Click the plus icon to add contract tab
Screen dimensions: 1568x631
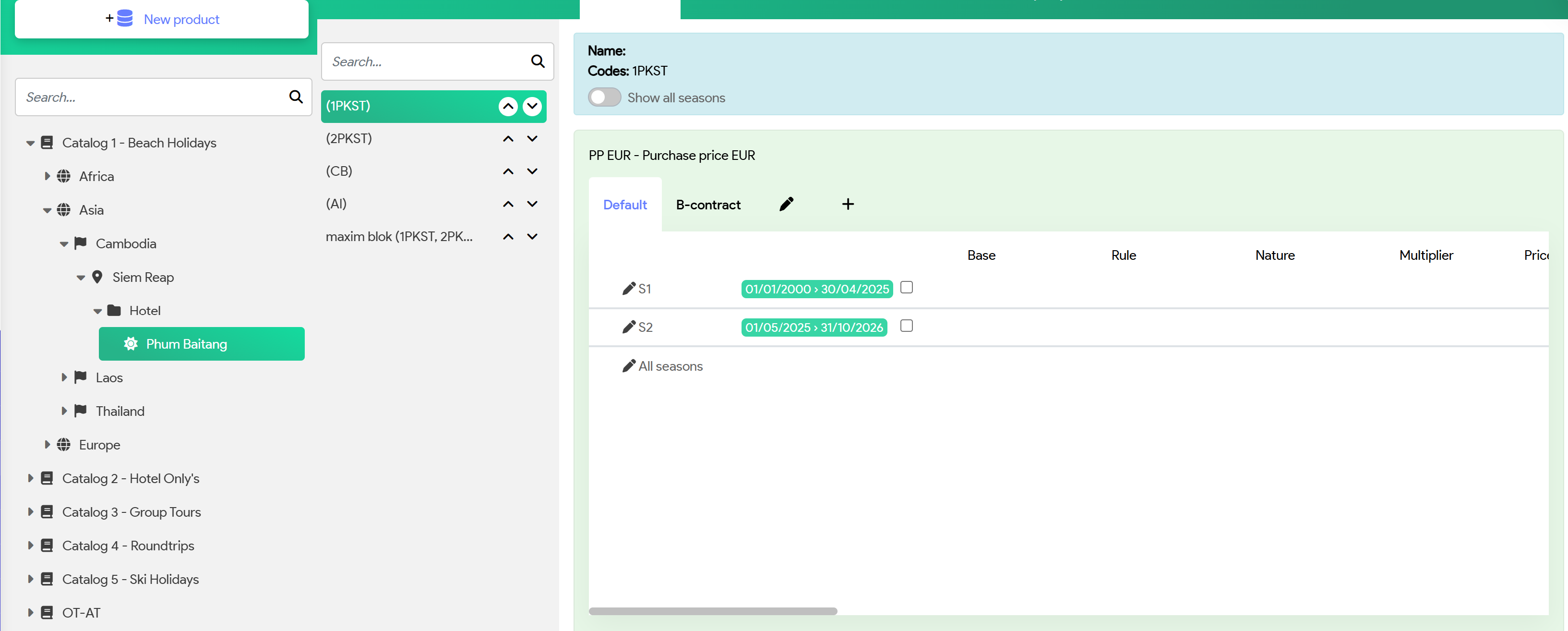point(847,204)
